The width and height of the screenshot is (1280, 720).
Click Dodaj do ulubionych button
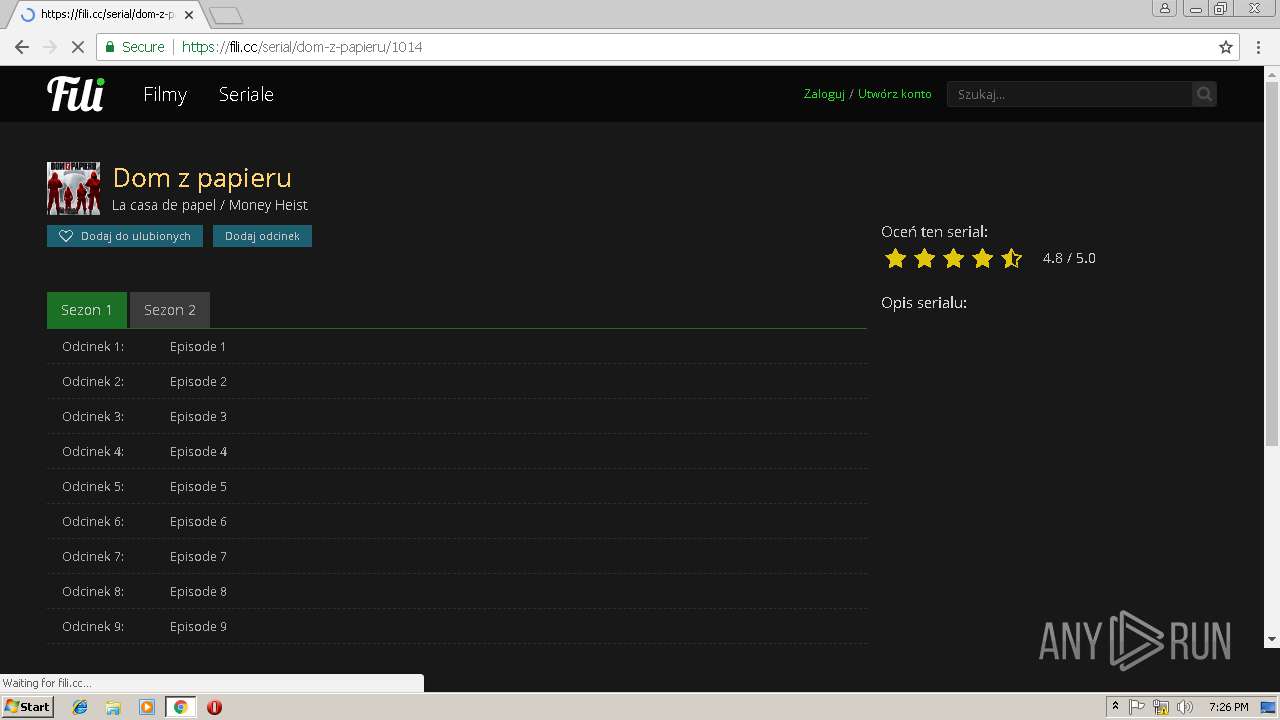tap(125, 236)
